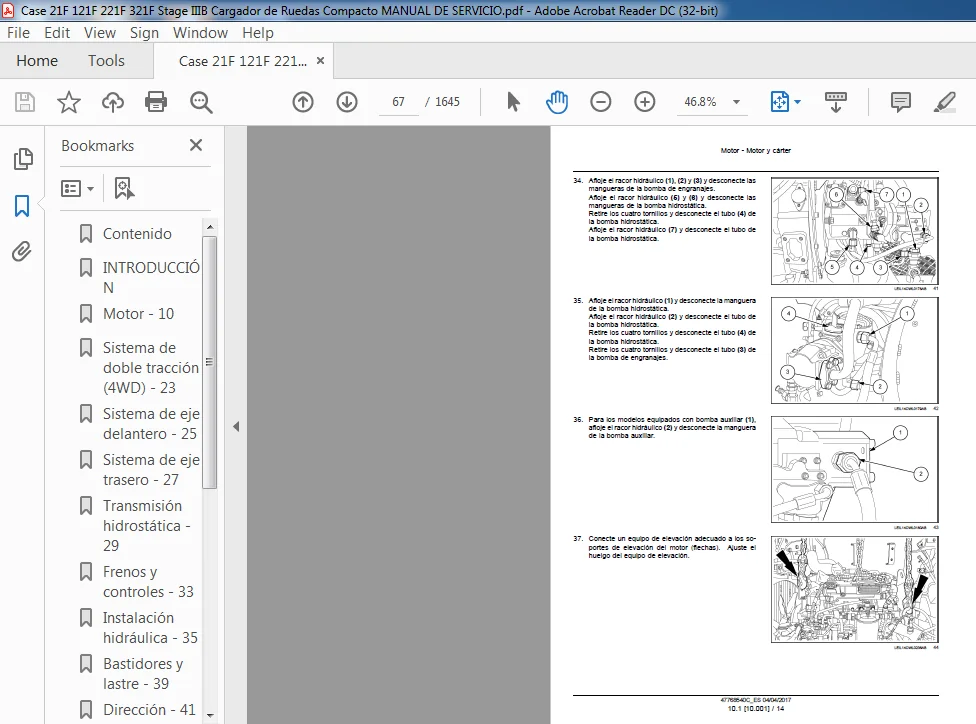Choose the arrow selection tool
The image size is (976, 724).
[x=513, y=101]
